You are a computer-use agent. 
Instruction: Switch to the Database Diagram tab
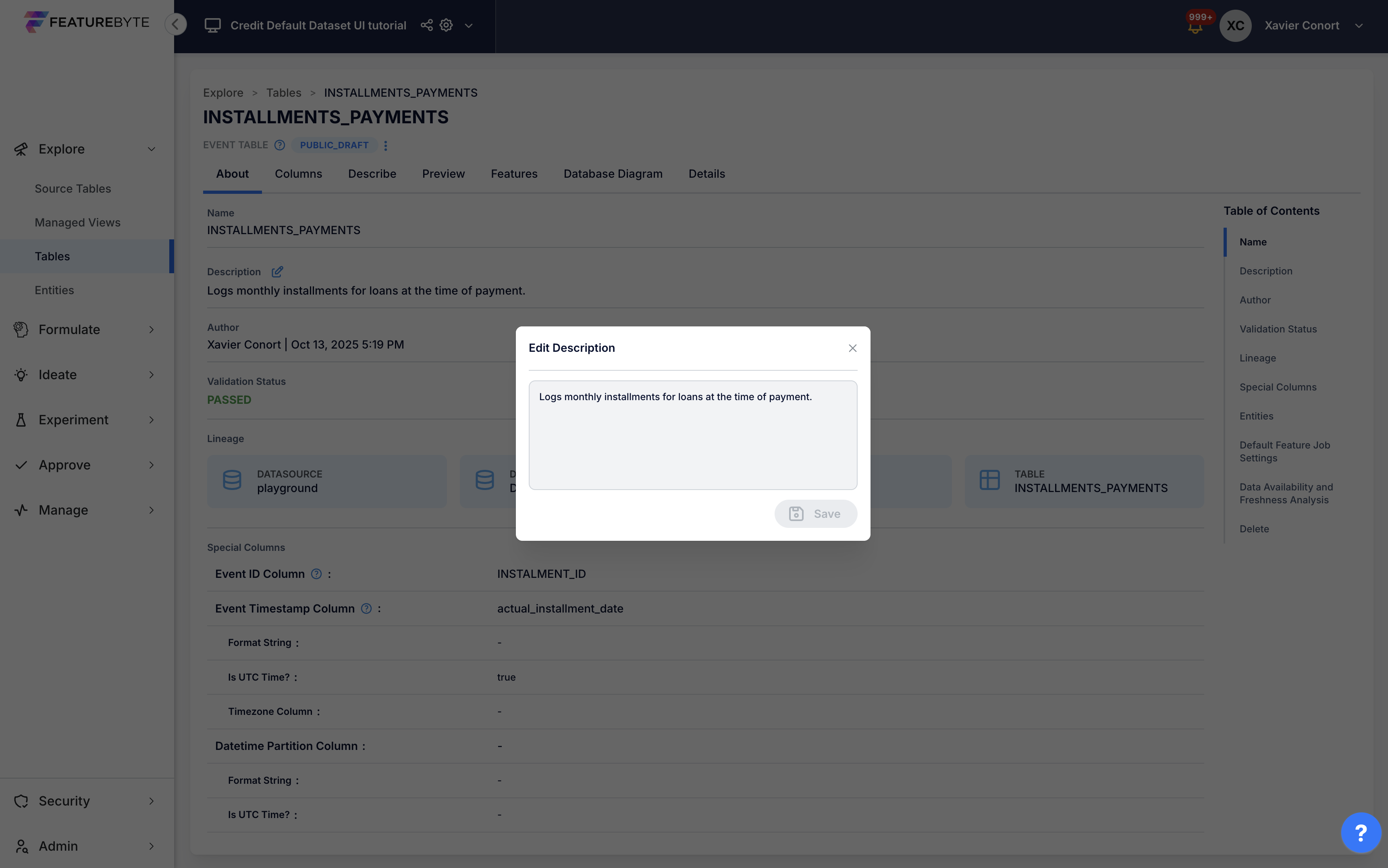613,174
